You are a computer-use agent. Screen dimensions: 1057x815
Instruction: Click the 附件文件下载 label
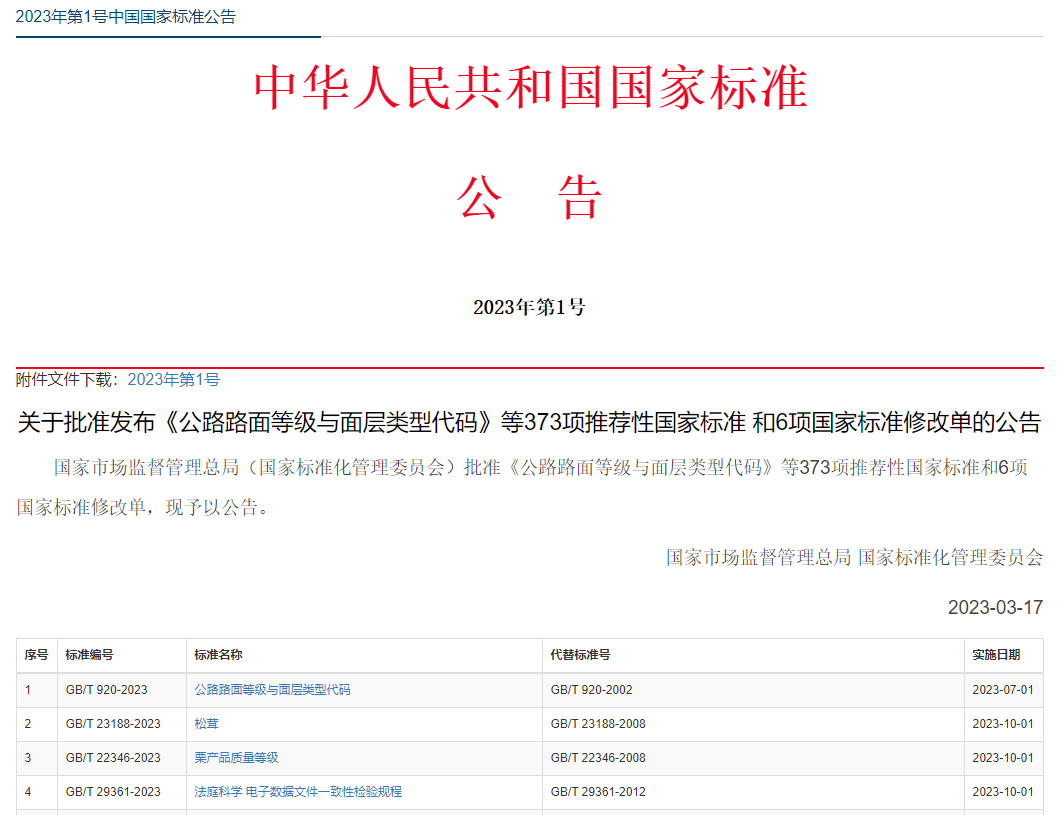pyautogui.click(x=60, y=379)
